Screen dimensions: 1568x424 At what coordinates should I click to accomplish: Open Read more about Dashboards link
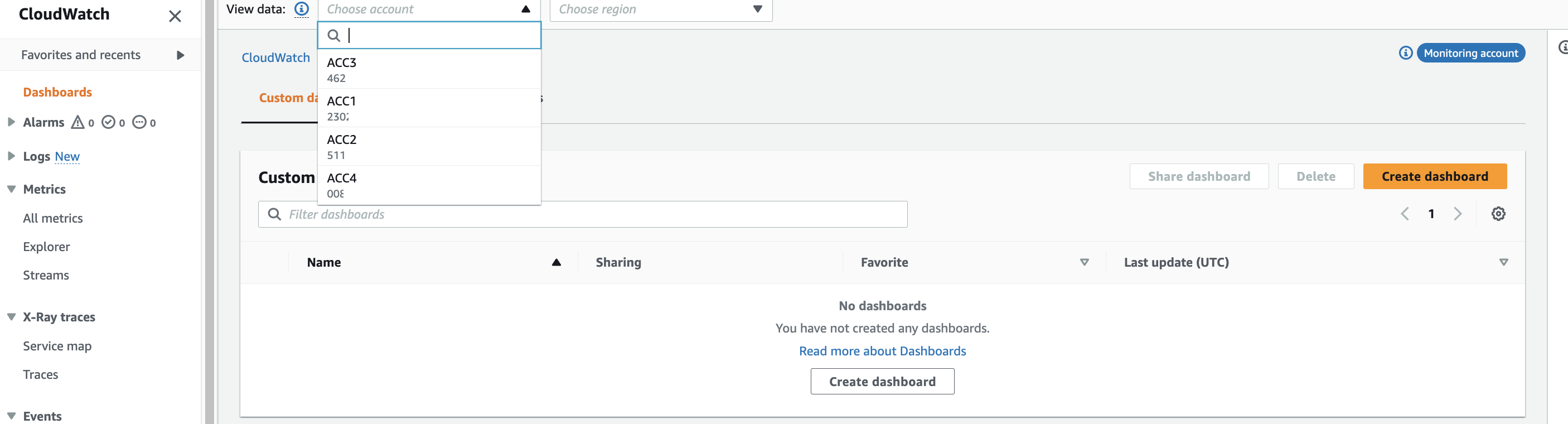pyautogui.click(x=882, y=351)
